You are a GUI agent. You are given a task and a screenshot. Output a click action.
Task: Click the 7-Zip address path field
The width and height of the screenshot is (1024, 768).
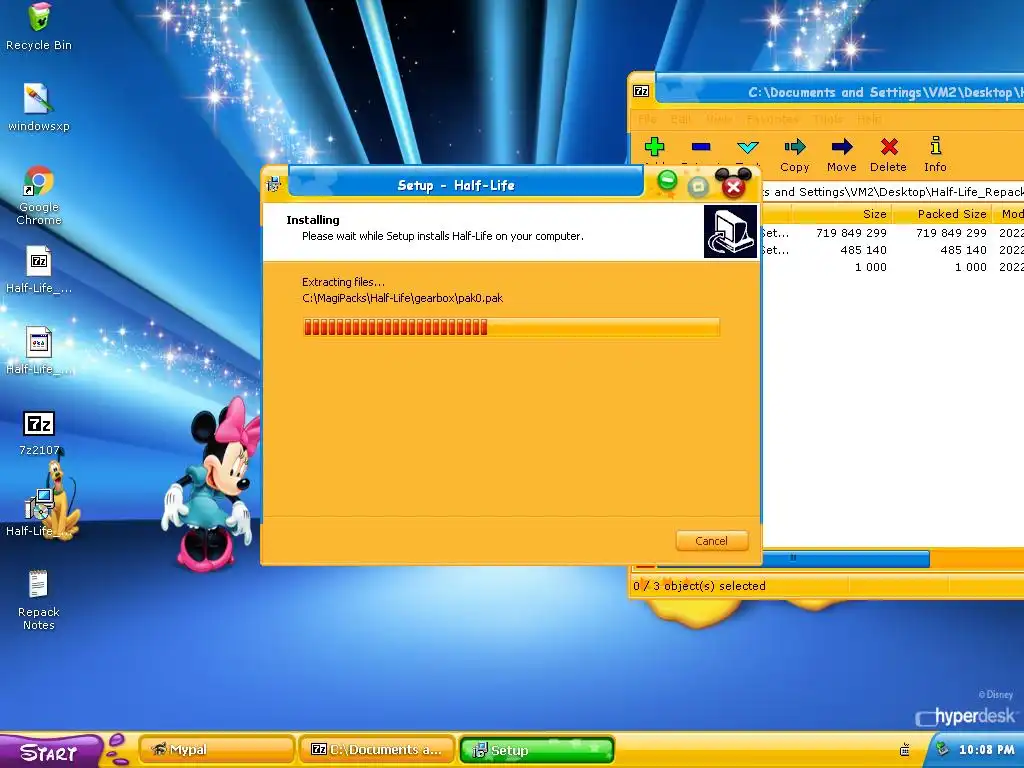[x=892, y=191]
